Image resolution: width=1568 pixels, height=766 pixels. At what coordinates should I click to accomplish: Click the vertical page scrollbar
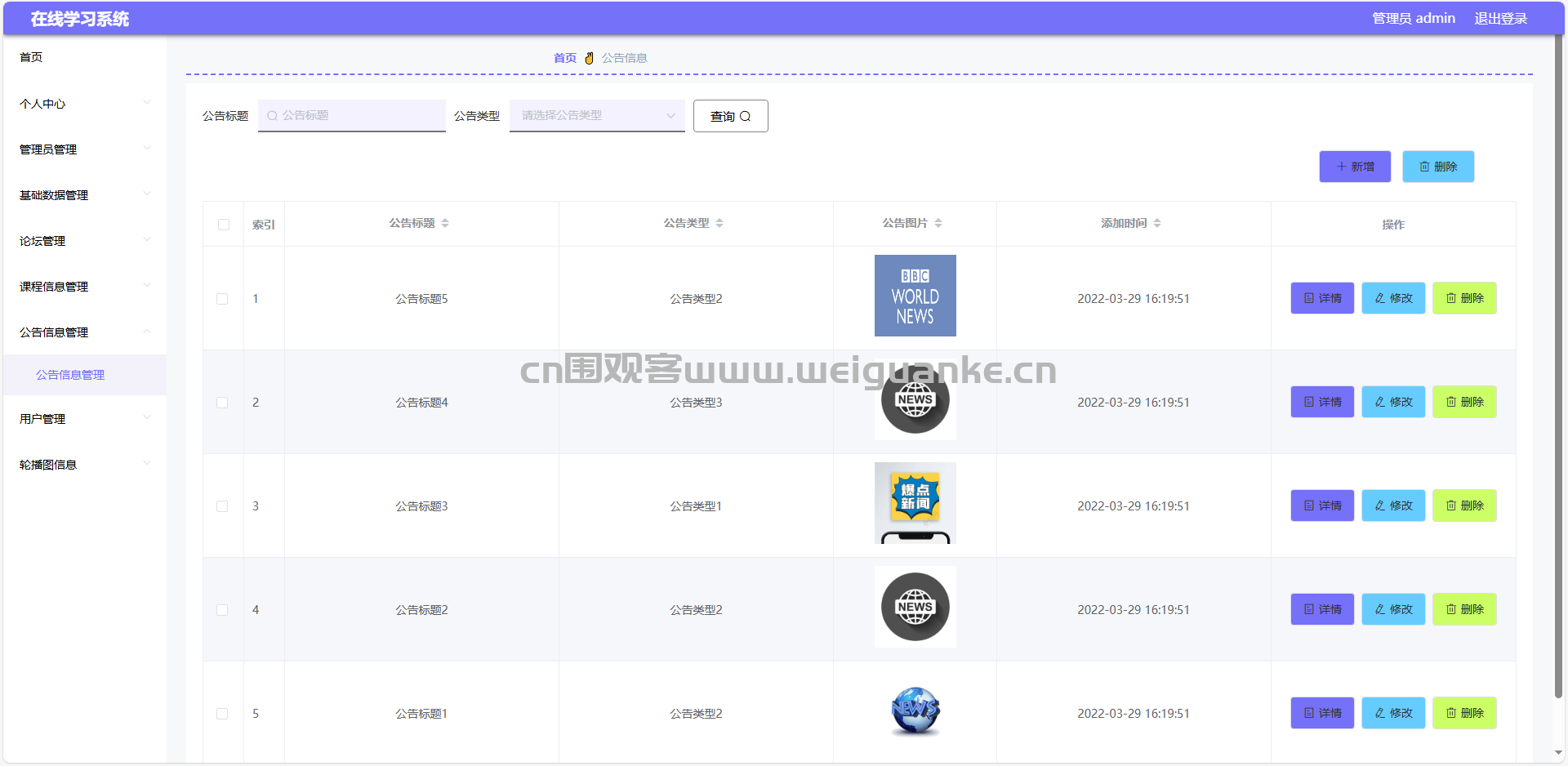pyautogui.click(x=1558, y=367)
